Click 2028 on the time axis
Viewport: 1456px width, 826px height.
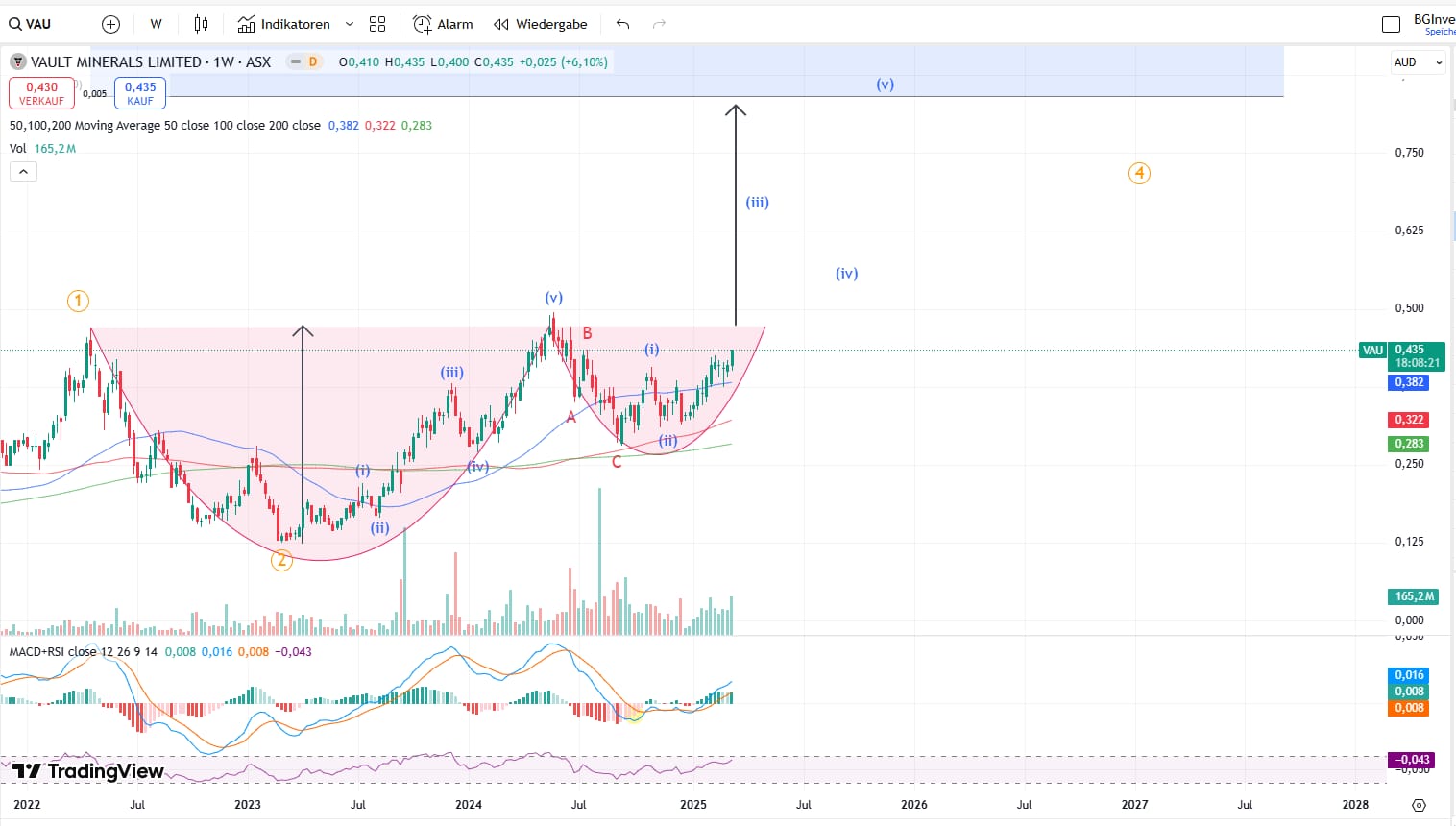pos(1355,805)
